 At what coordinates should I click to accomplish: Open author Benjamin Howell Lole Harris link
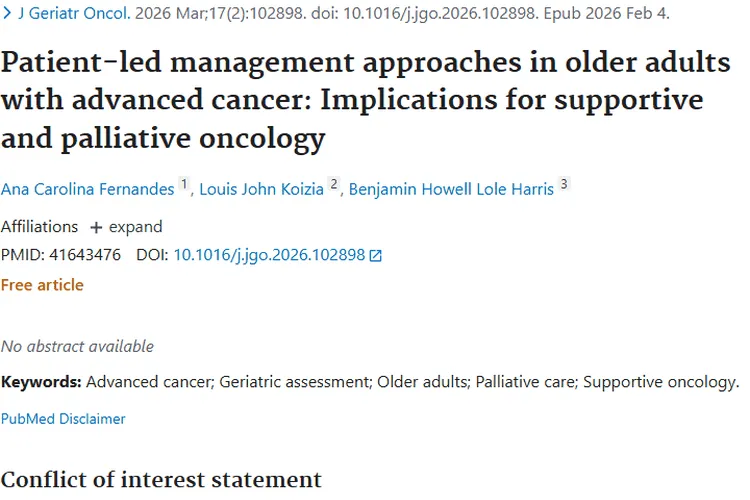coord(451,190)
